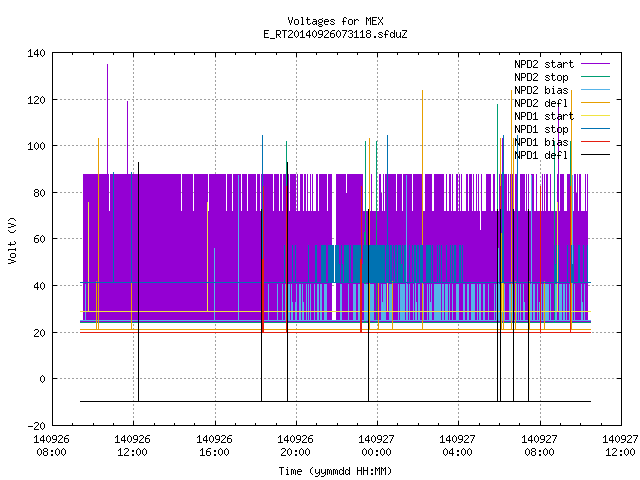Click the purple NPD2 start legend line
This screenshot has height=480, width=640.
point(596,64)
